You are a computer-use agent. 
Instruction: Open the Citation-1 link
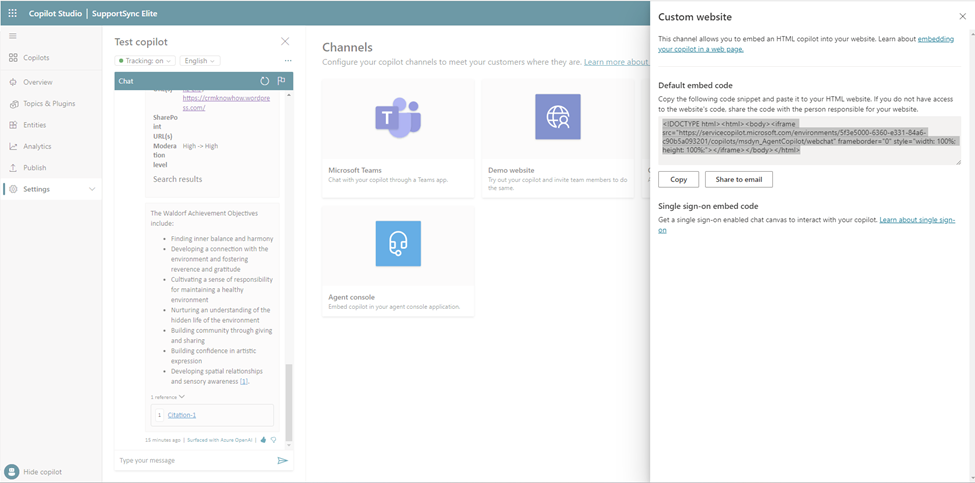[x=182, y=415]
